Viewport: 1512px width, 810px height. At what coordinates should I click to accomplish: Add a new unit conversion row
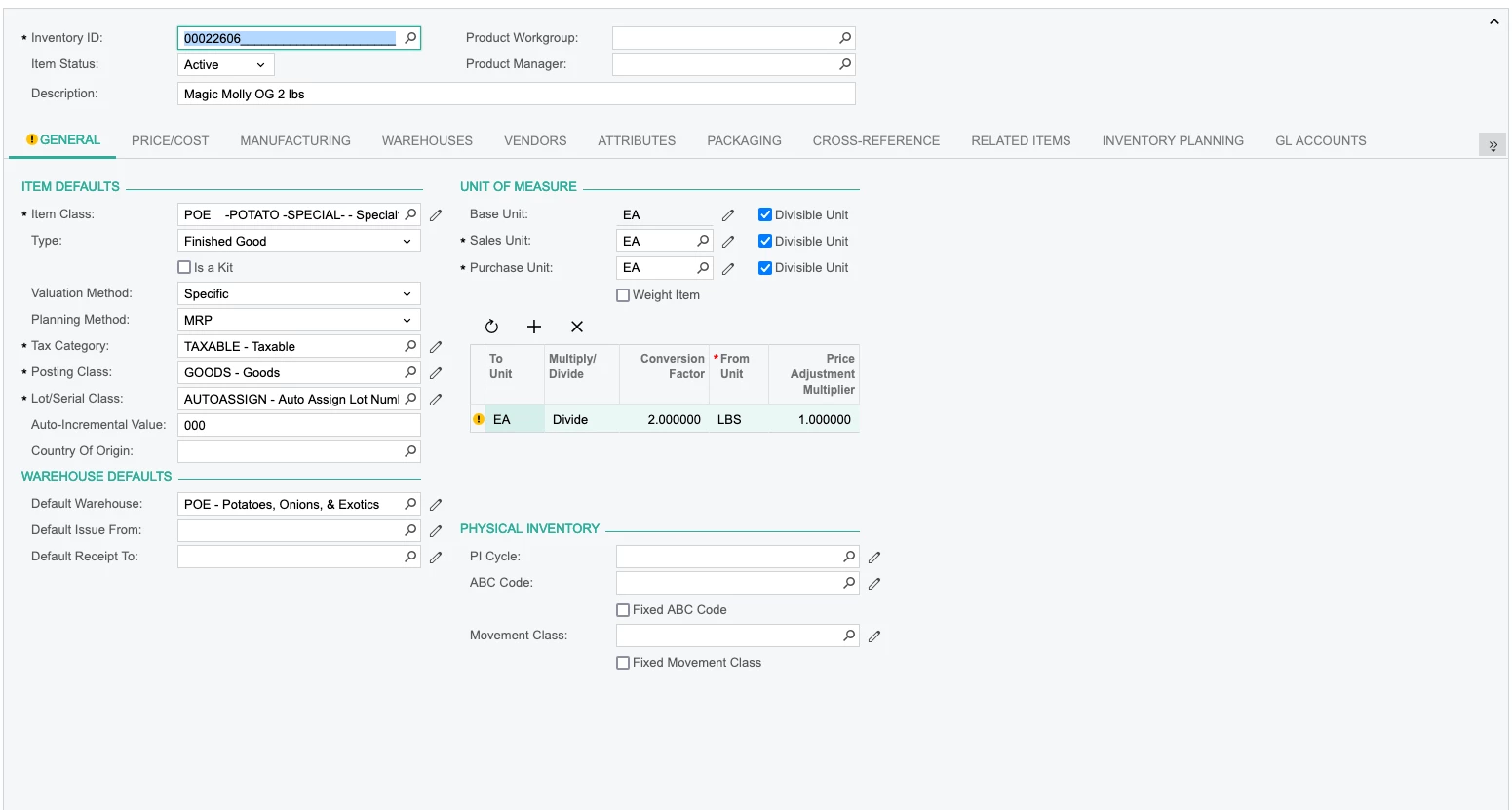pyautogui.click(x=534, y=327)
